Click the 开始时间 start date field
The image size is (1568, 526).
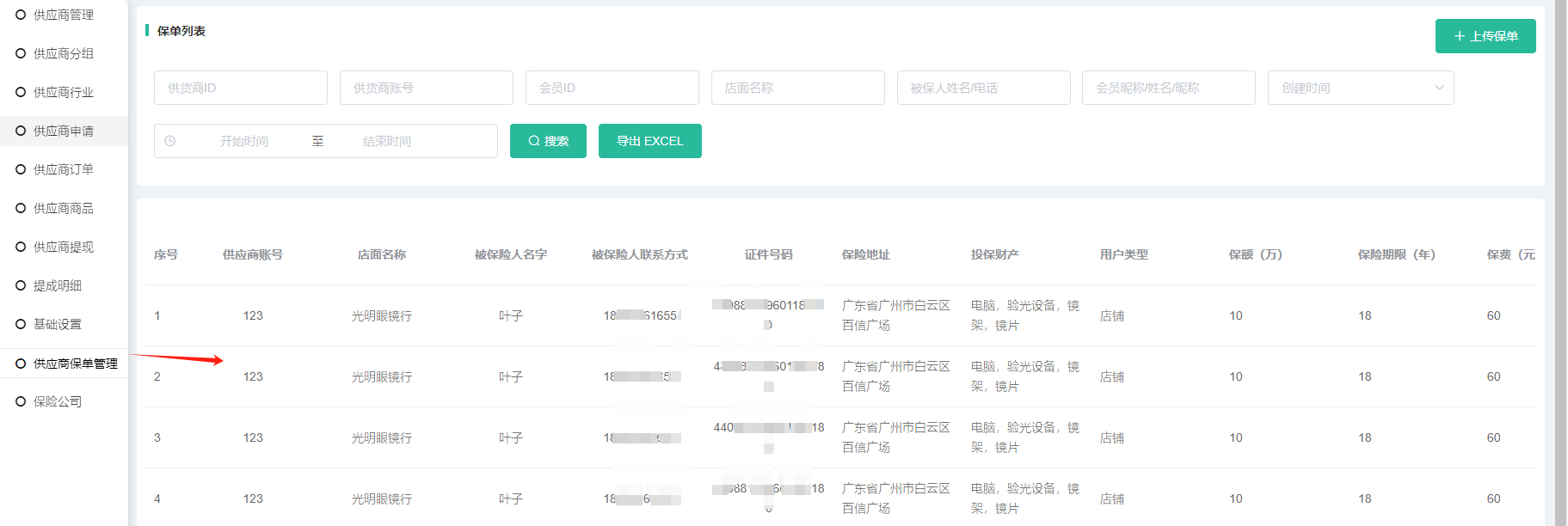pos(244,141)
